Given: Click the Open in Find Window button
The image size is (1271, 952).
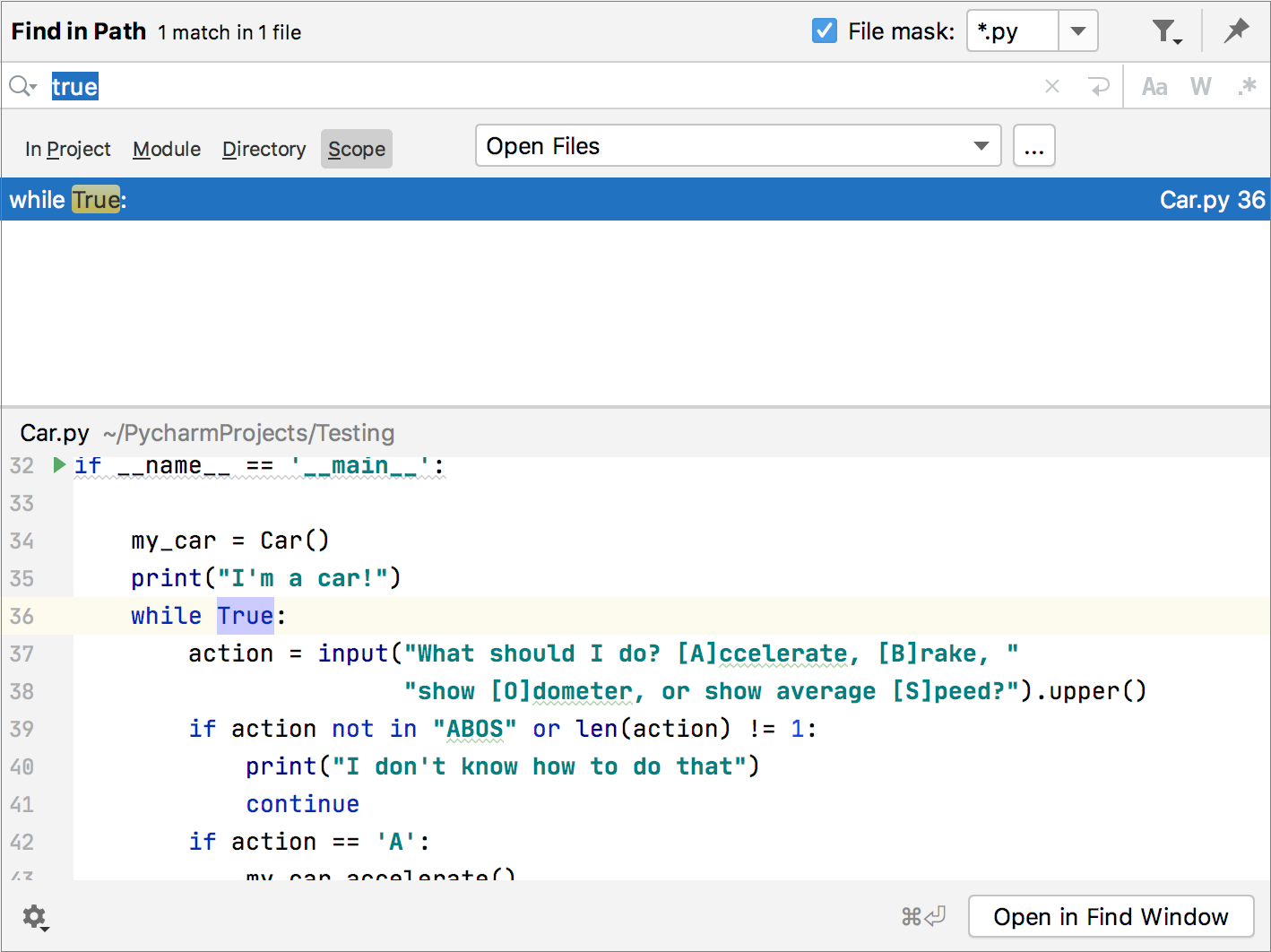Looking at the screenshot, I should [1111, 916].
